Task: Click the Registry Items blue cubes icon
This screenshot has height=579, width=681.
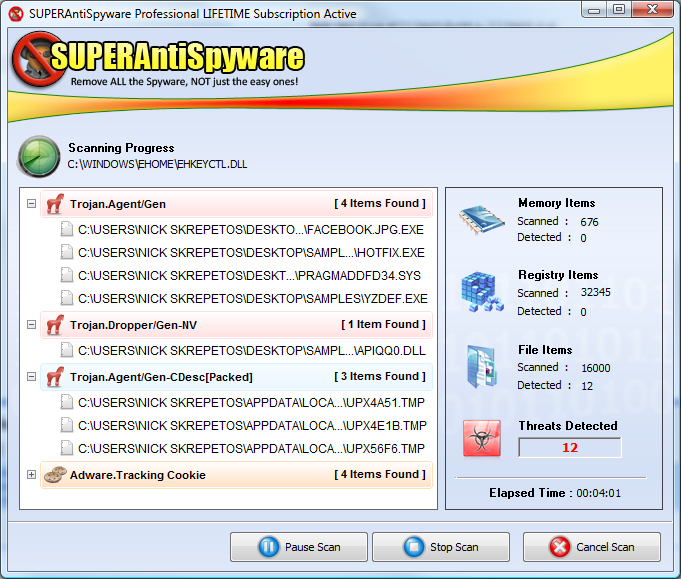Action: click(483, 291)
